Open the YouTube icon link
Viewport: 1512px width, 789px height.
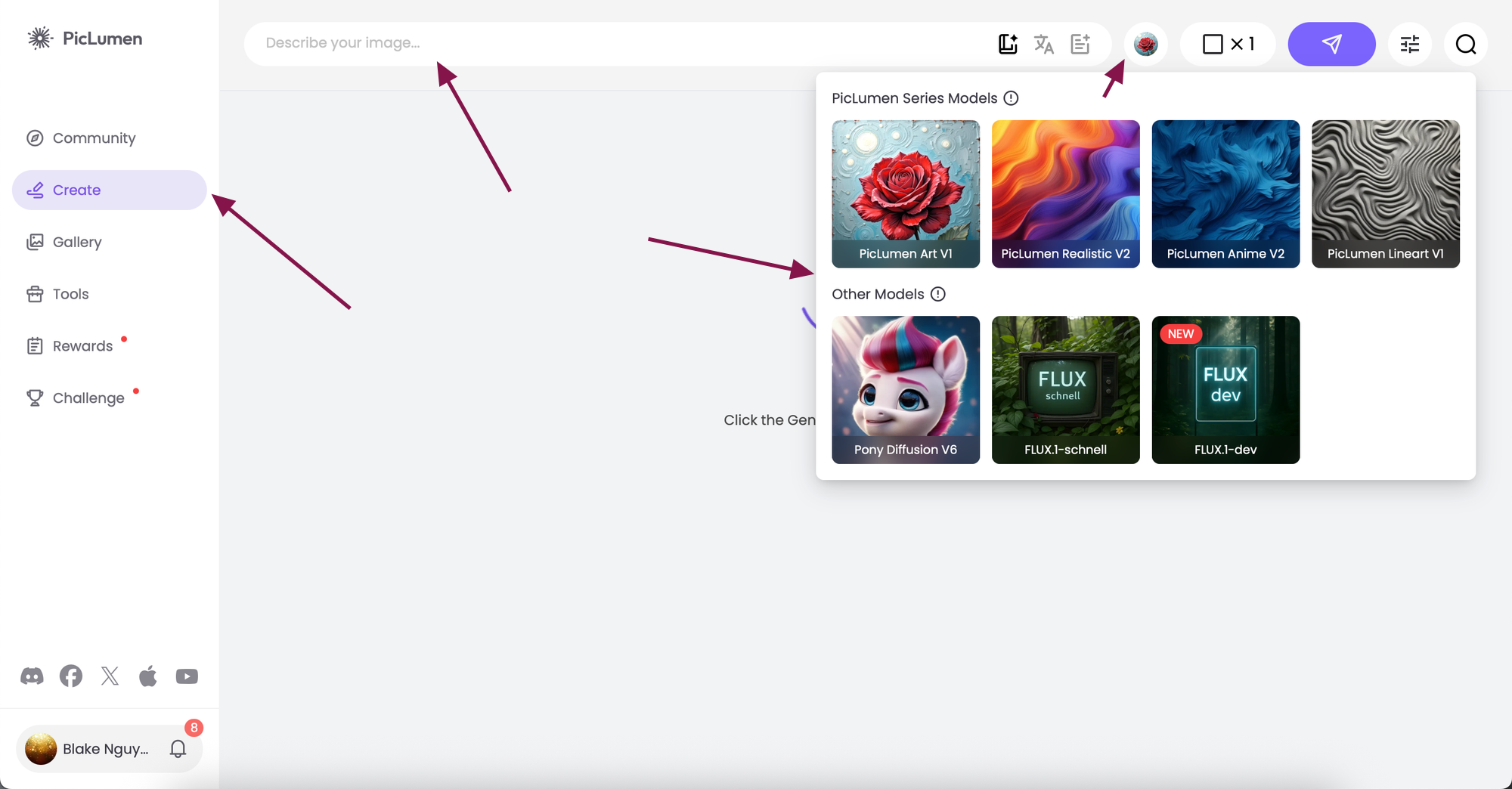pyautogui.click(x=187, y=676)
